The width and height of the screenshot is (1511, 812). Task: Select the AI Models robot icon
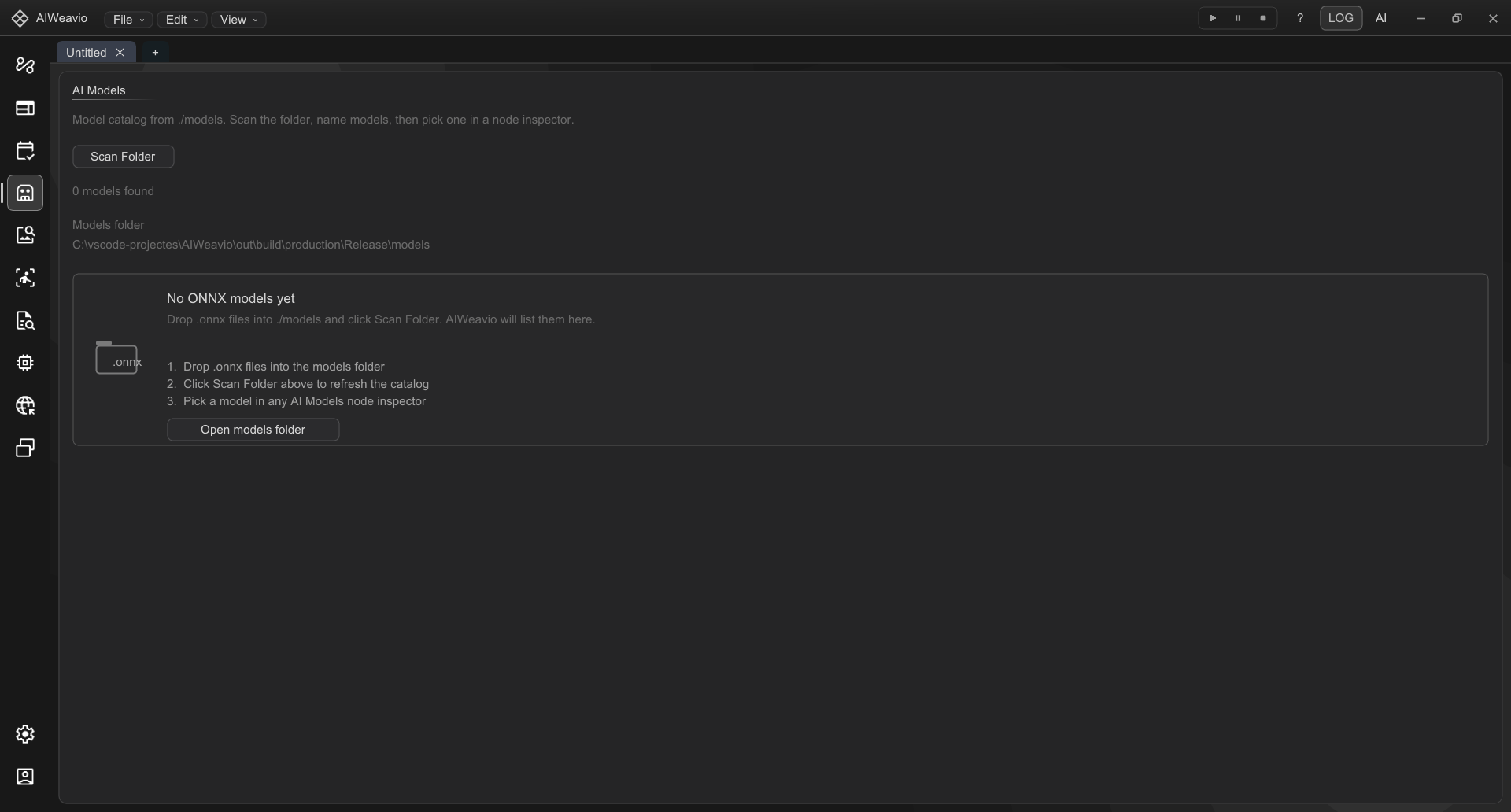25,193
